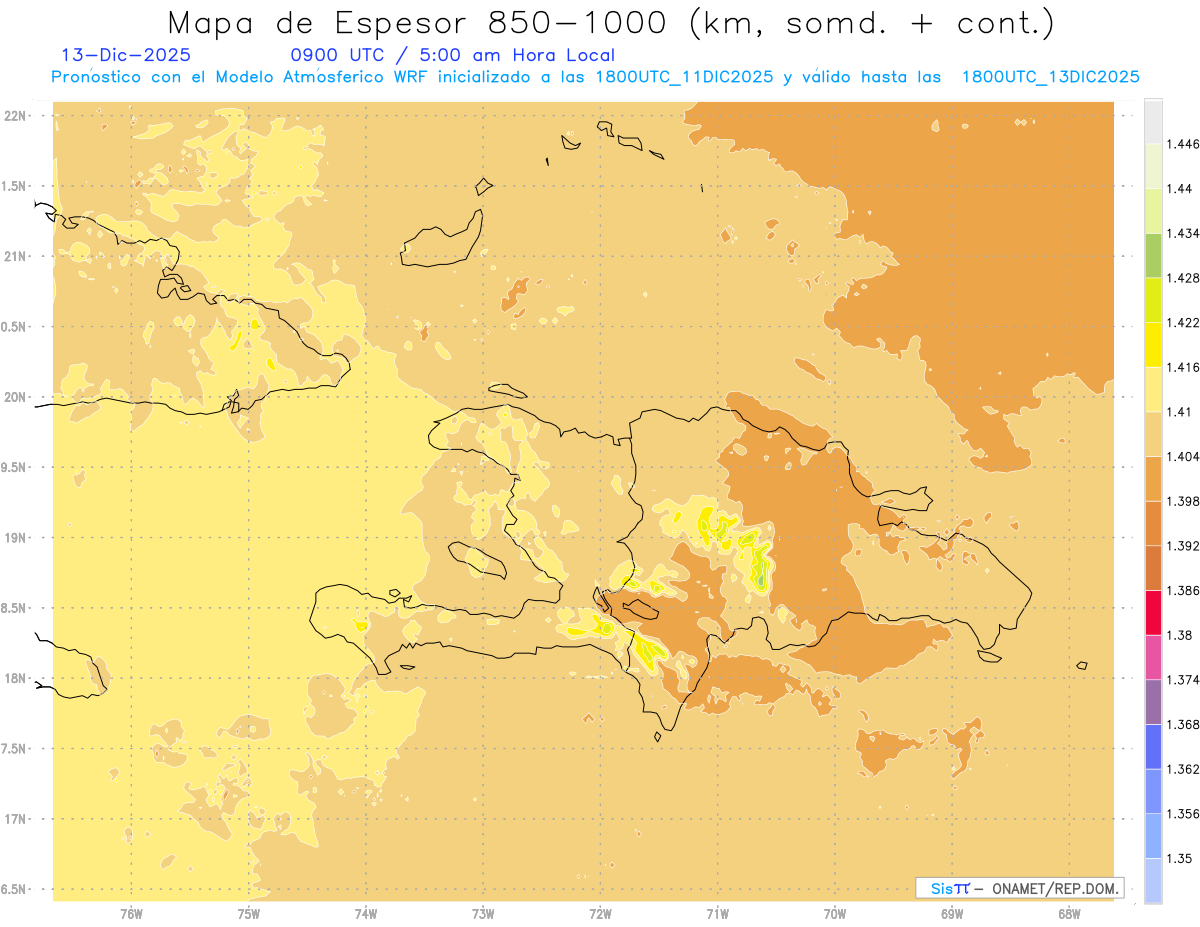Click the longitude label '75W'

[249, 913]
